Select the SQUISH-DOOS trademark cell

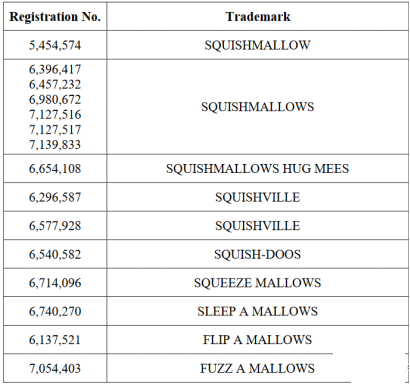click(x=258, y=255)
